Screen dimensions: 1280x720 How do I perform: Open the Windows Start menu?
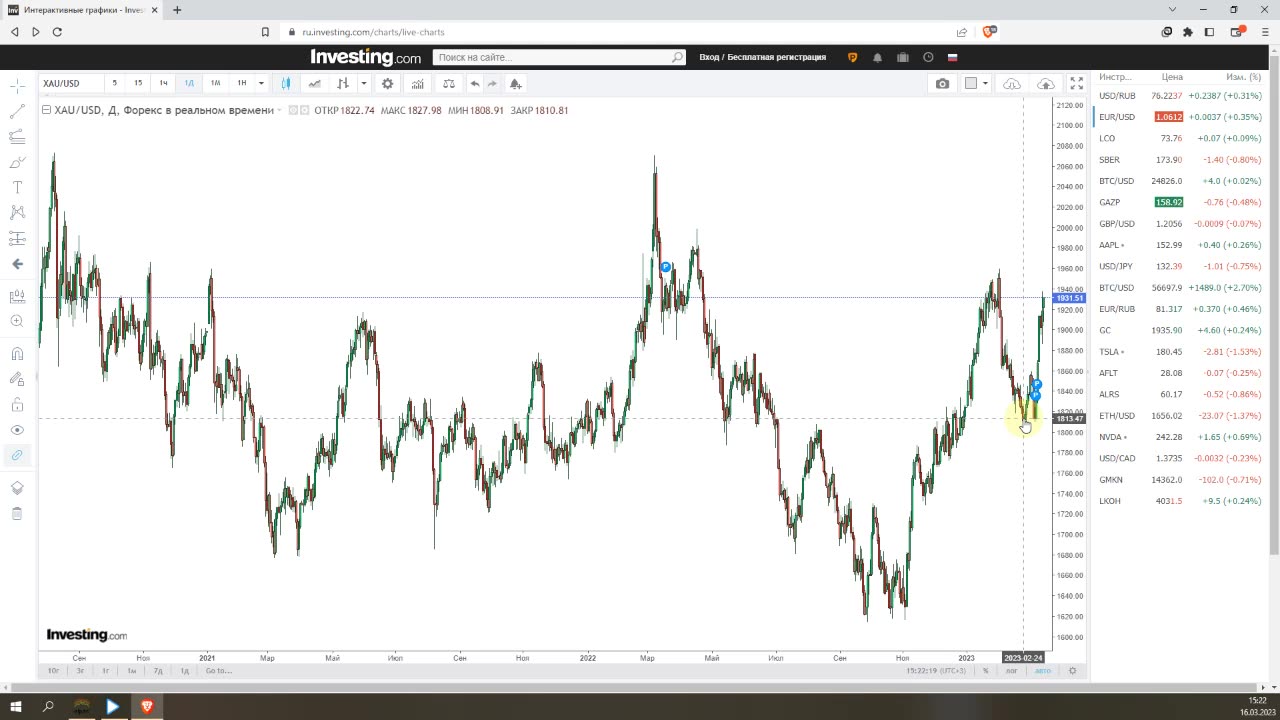pos(16,706)
